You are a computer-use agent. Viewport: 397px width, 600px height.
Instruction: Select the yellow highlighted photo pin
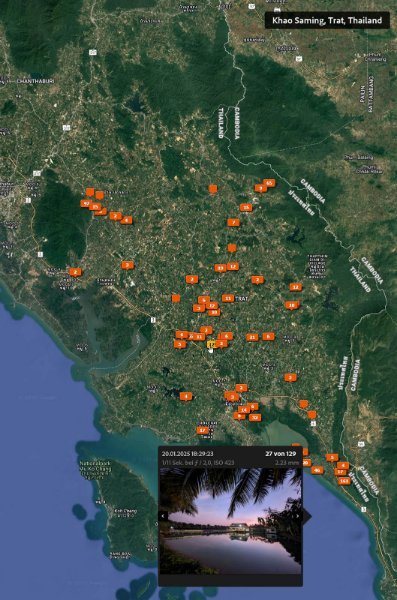[211, 345]
